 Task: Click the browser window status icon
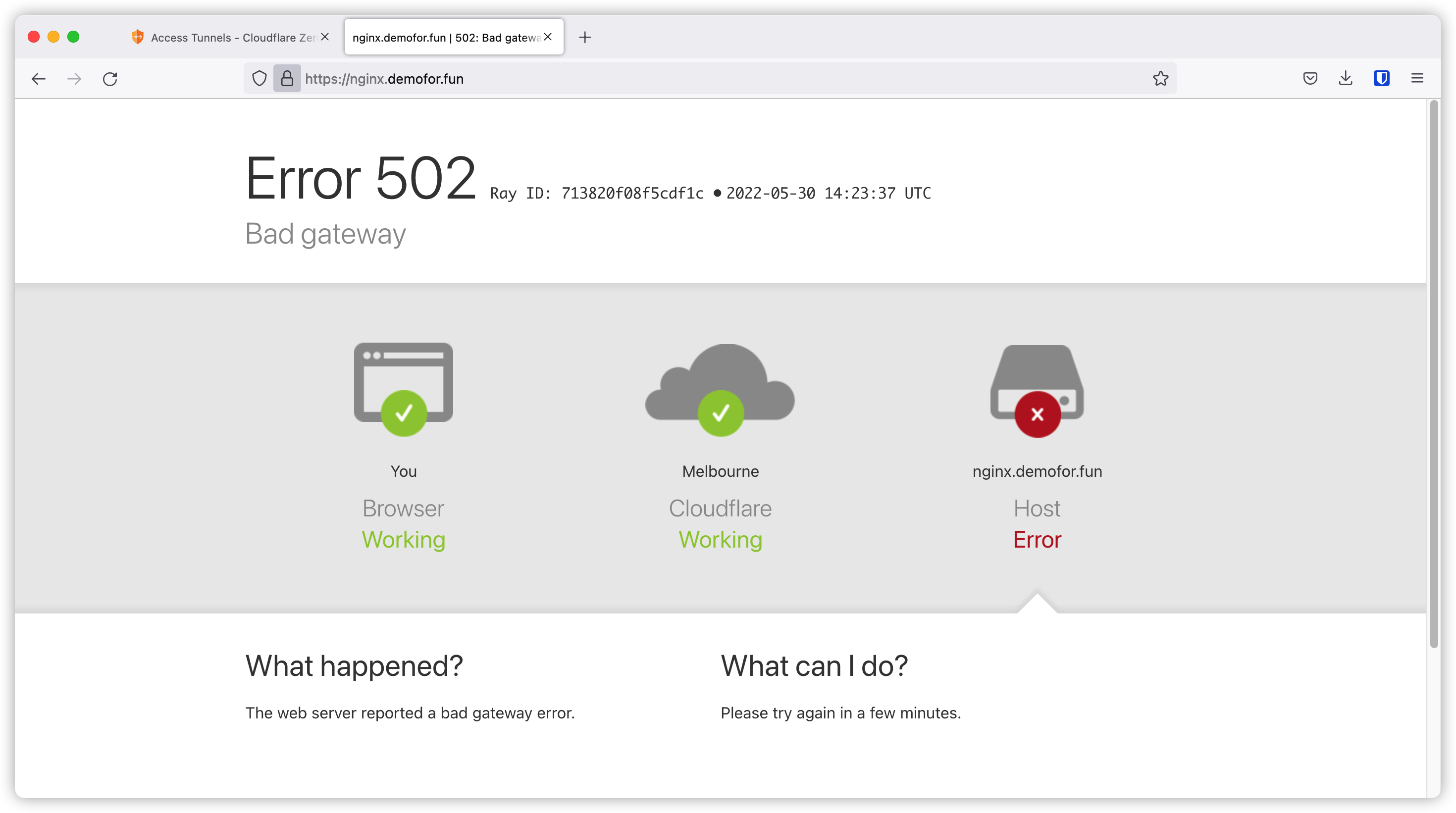[403, 390]
